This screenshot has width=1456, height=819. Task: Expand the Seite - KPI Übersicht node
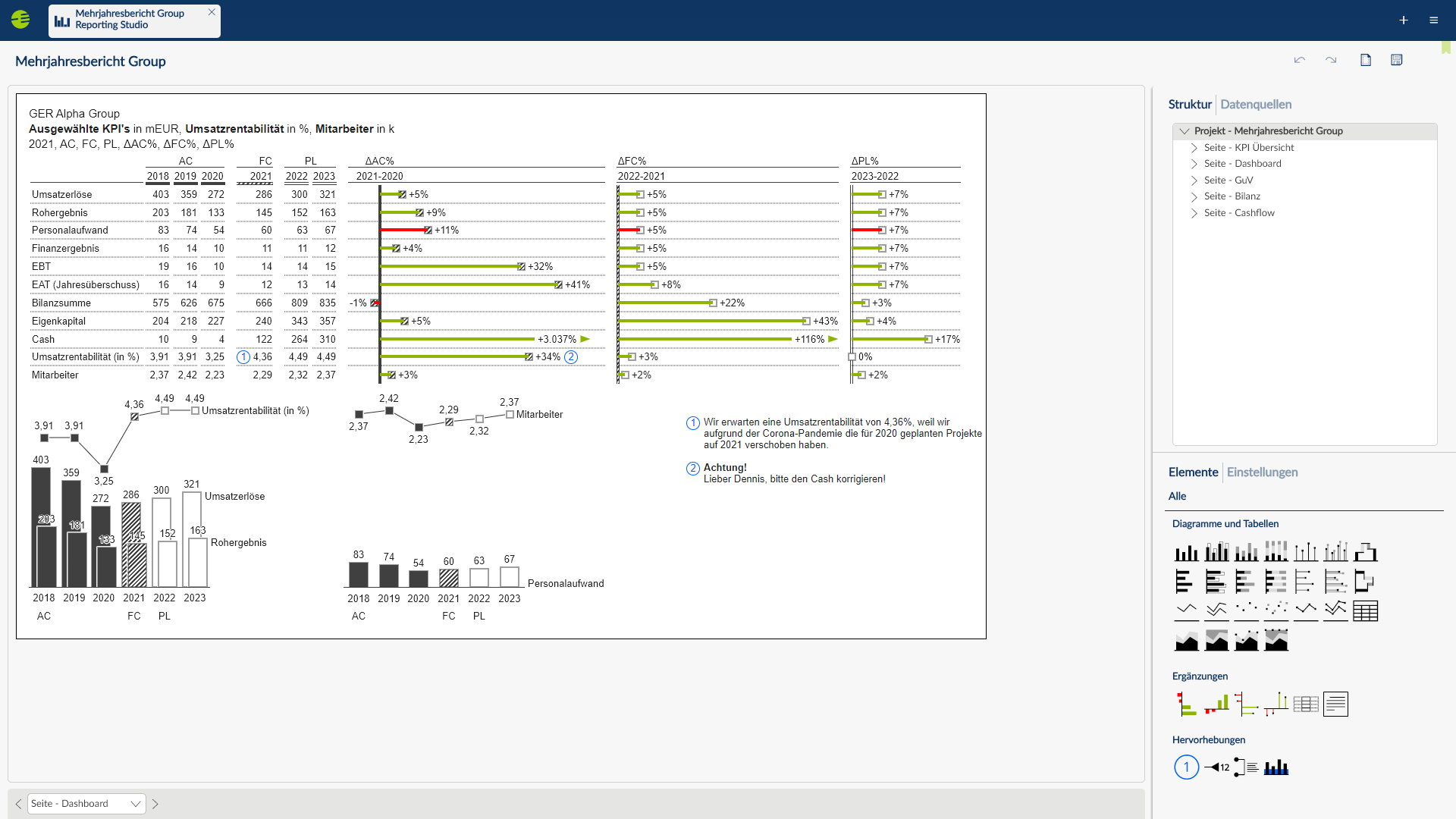point(1194,148)
